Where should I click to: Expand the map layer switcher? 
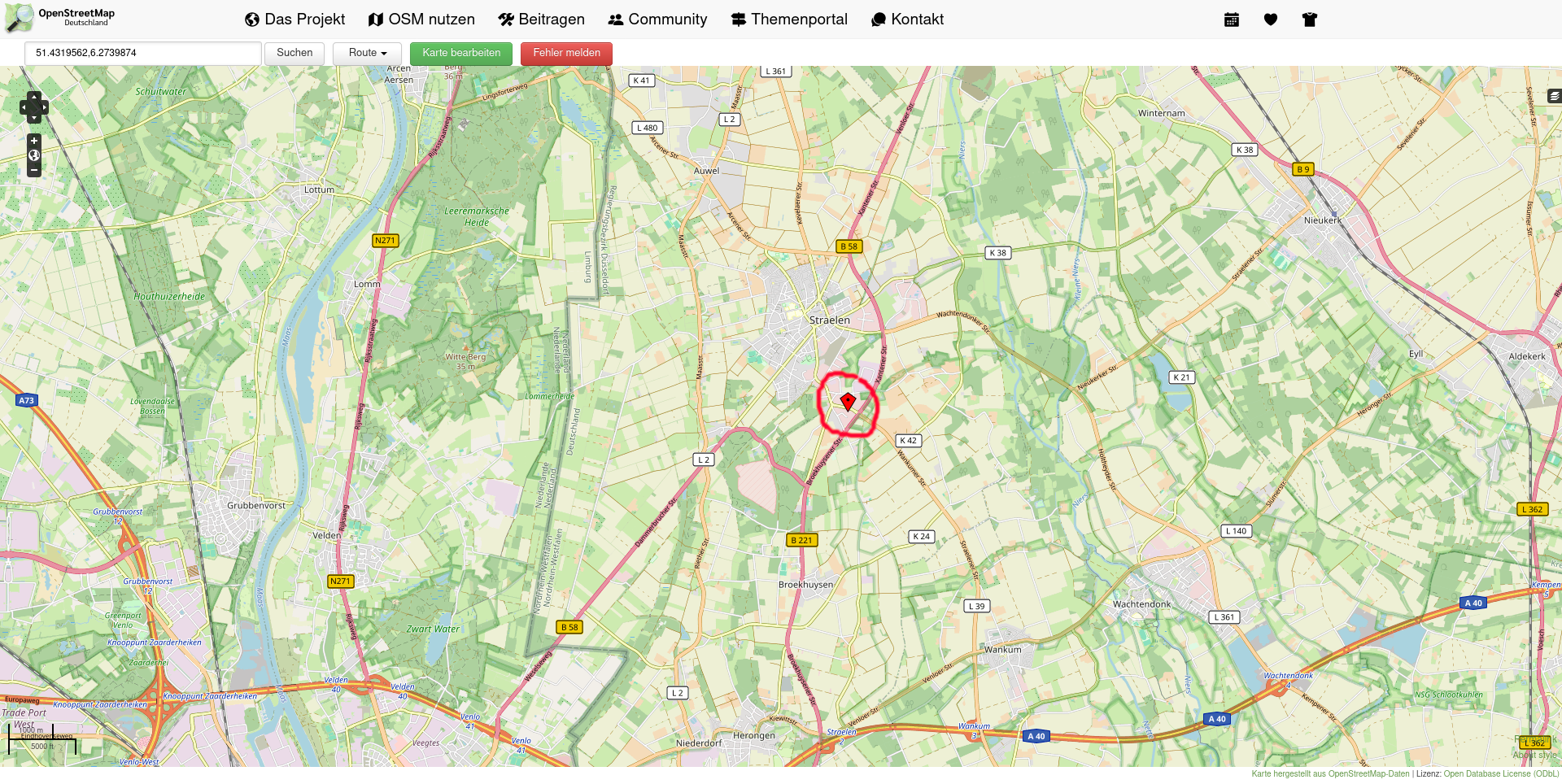point(1553,96)
